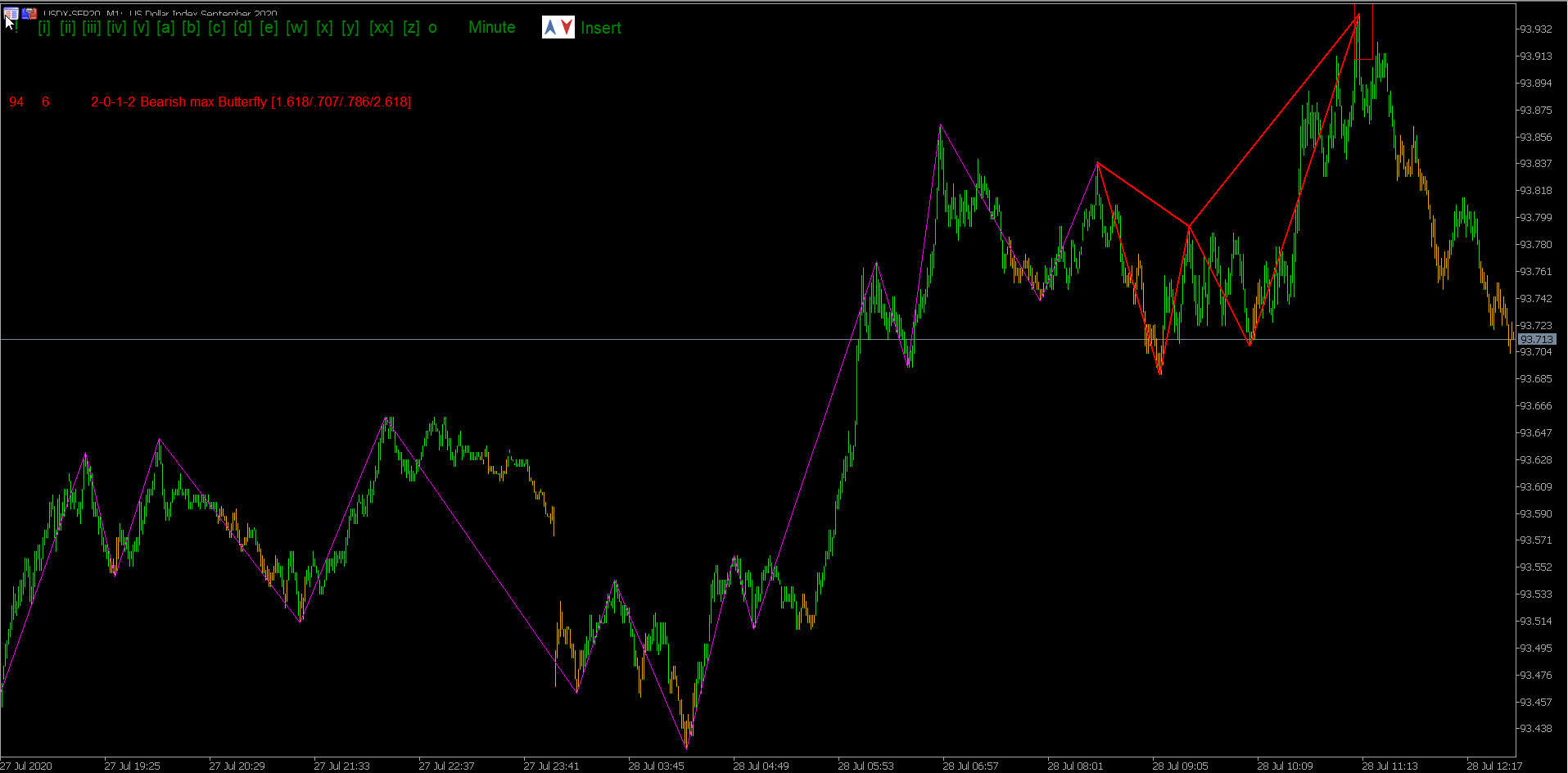
Task: Select the [x] wave label
Action: 324,27
